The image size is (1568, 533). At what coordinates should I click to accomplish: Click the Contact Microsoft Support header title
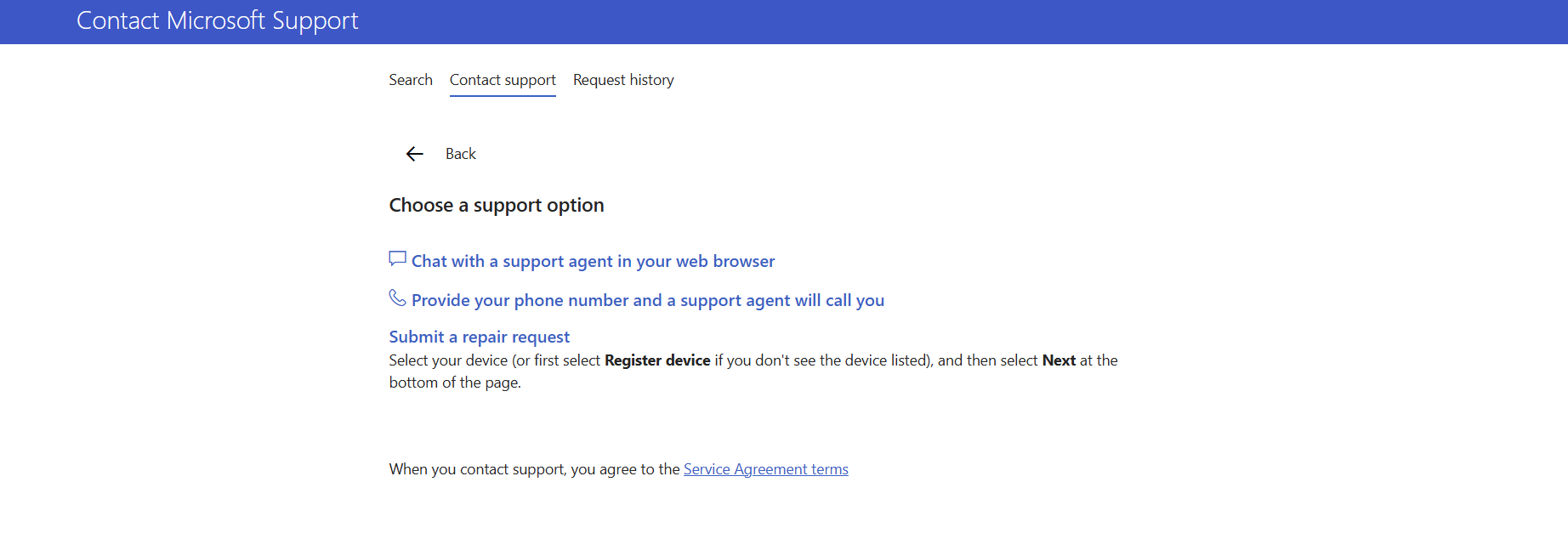(x=217, y=20)
